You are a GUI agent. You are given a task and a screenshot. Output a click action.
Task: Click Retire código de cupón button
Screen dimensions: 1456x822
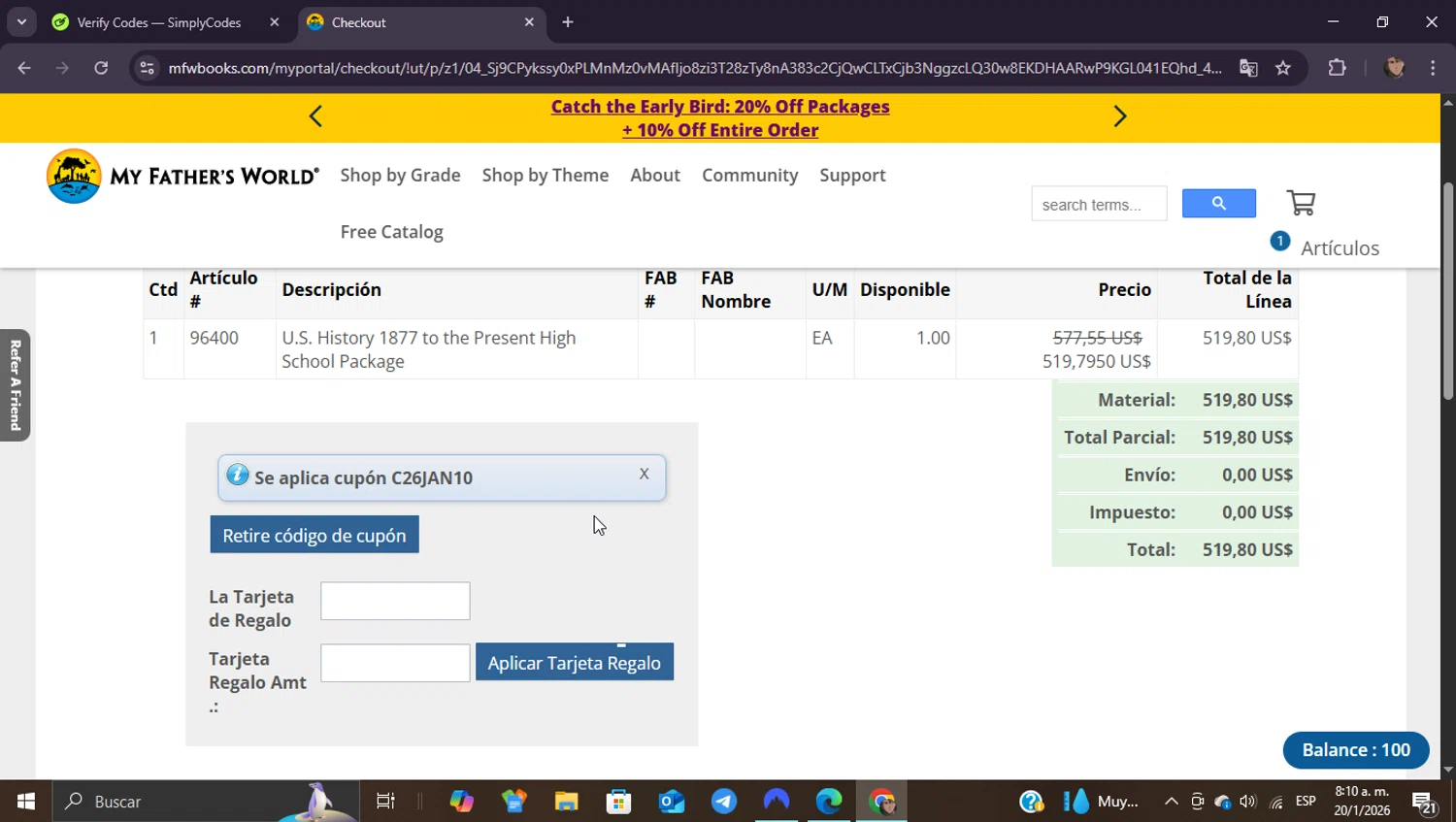[x=314, y=535]
